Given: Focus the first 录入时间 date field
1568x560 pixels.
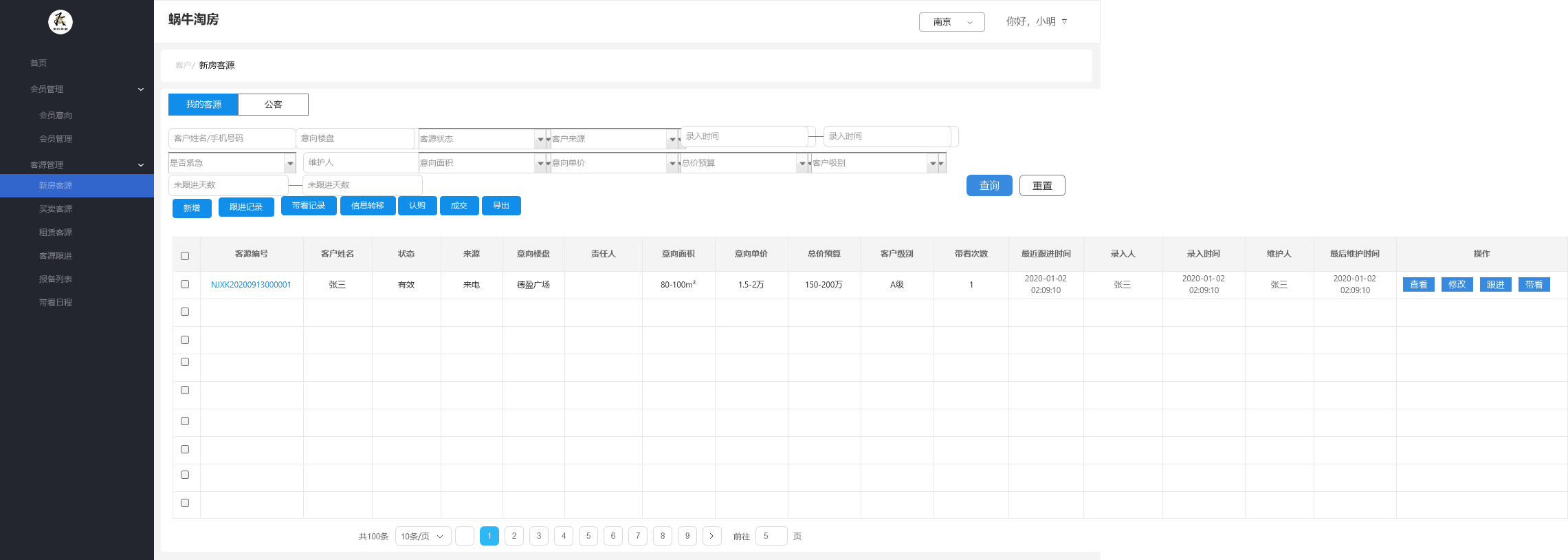Looking at the screenshot, I should click(744, 136).
